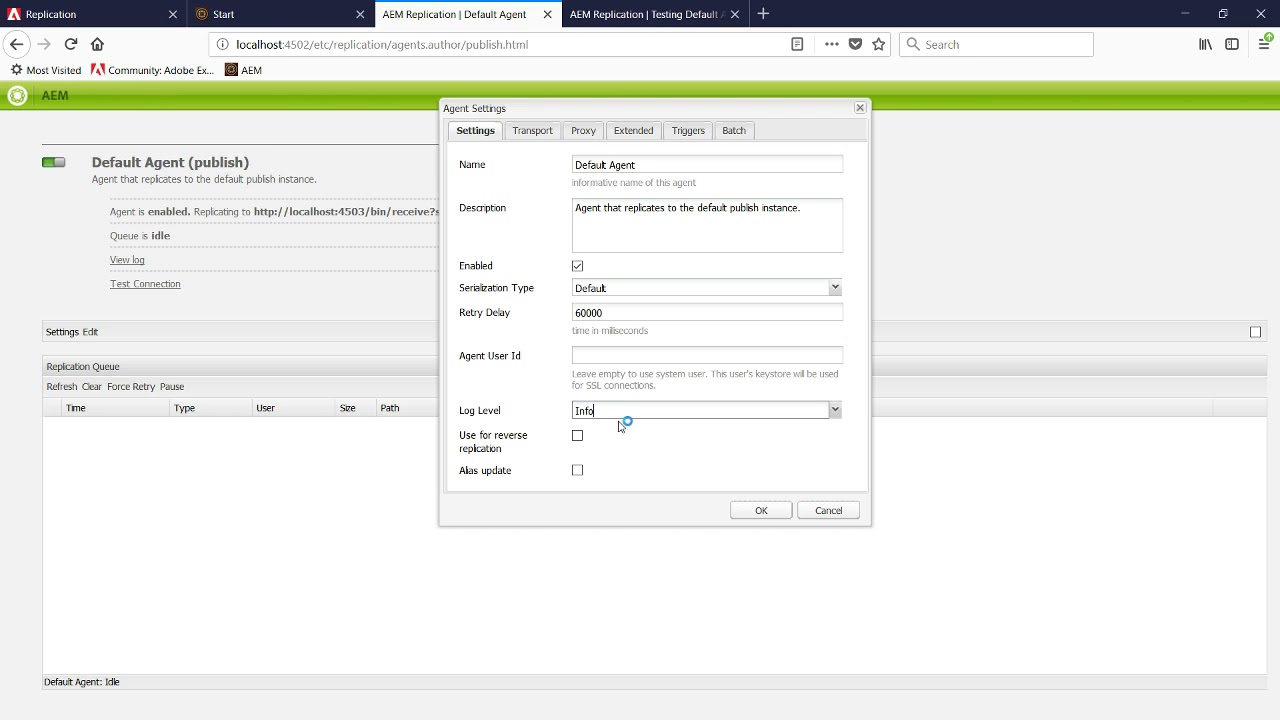The image size is (1280, 720).
Task: Click Force Retry in queue toolbar
Action: click(131, 387)
